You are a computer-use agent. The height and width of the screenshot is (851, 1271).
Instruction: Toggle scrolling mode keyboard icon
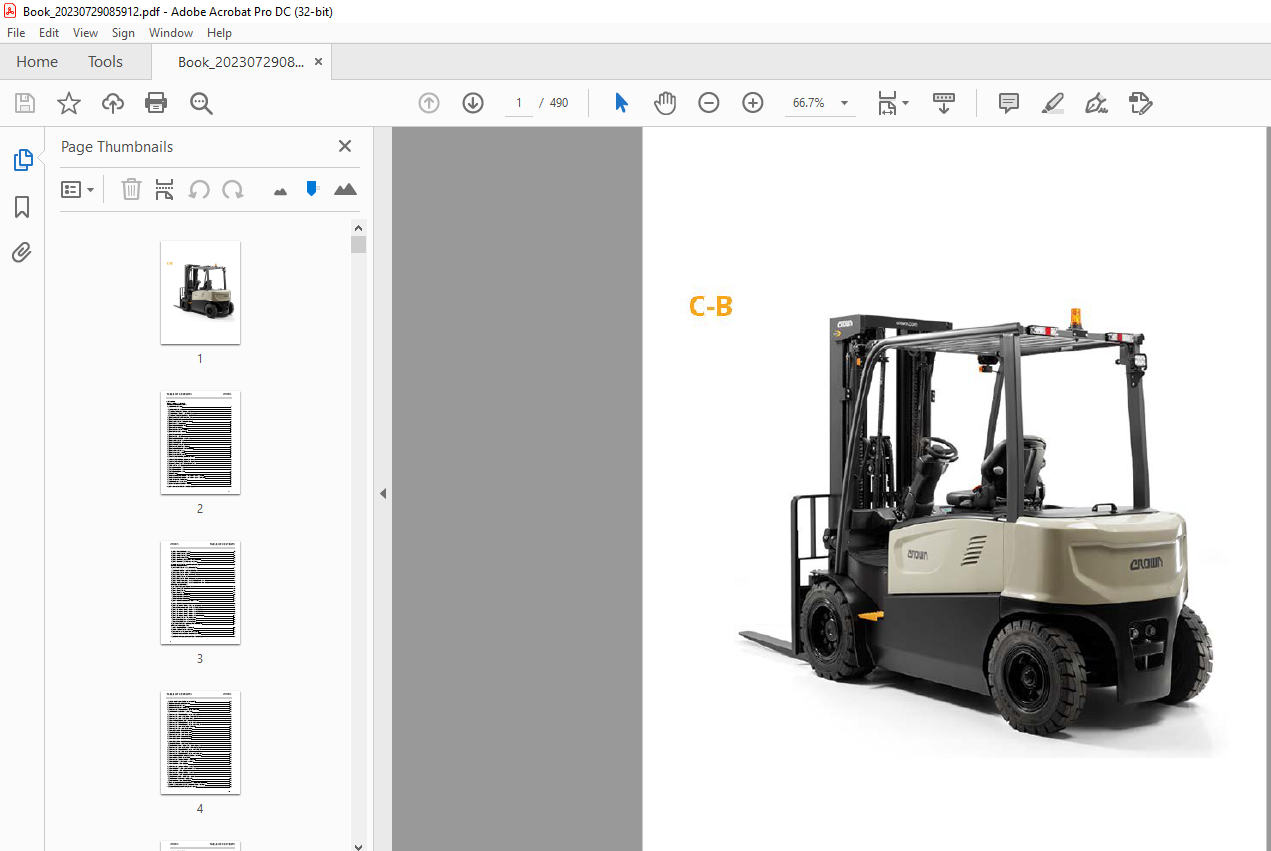pyautogui.click(x=944, y=103)
